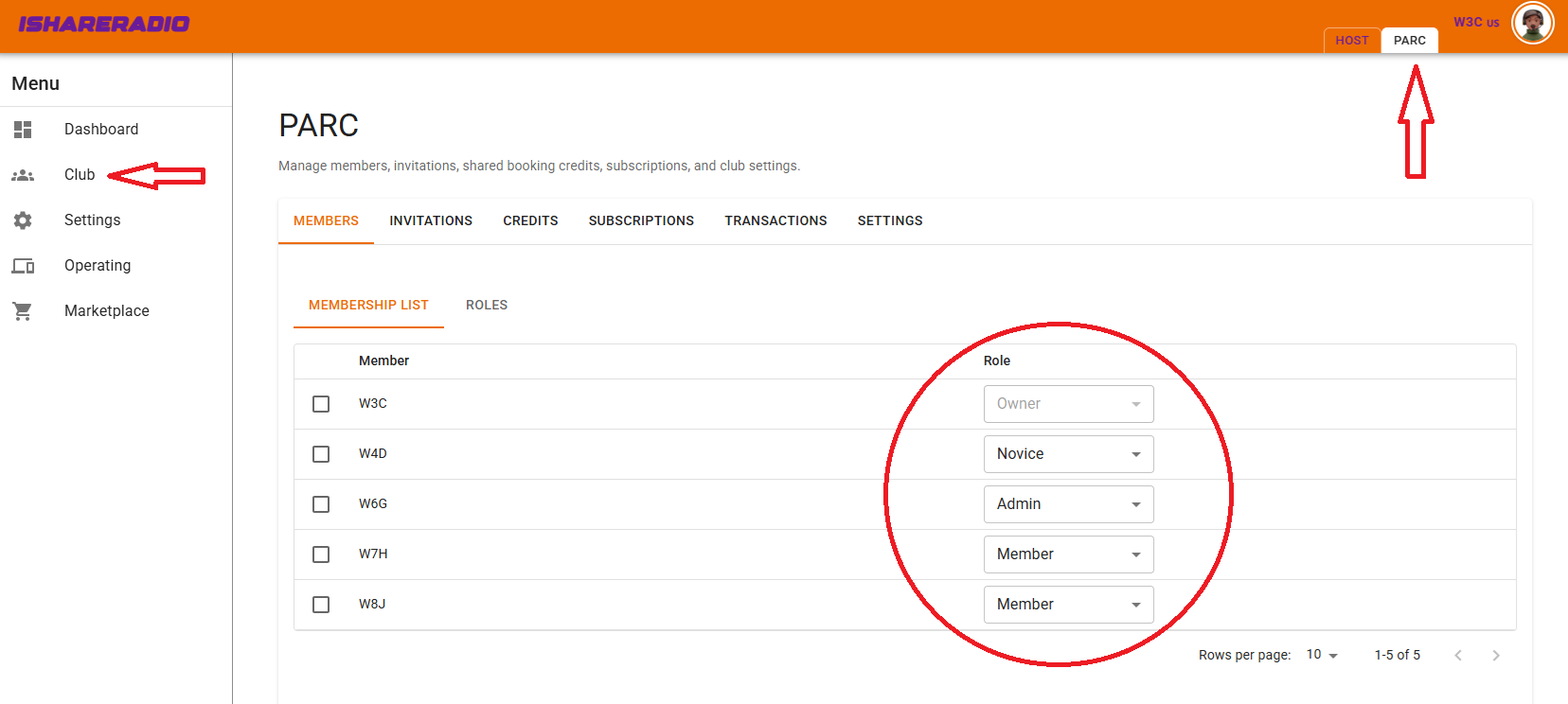
Task: Open Marketplace in the sidebar menu
Action: coord(107,311)
